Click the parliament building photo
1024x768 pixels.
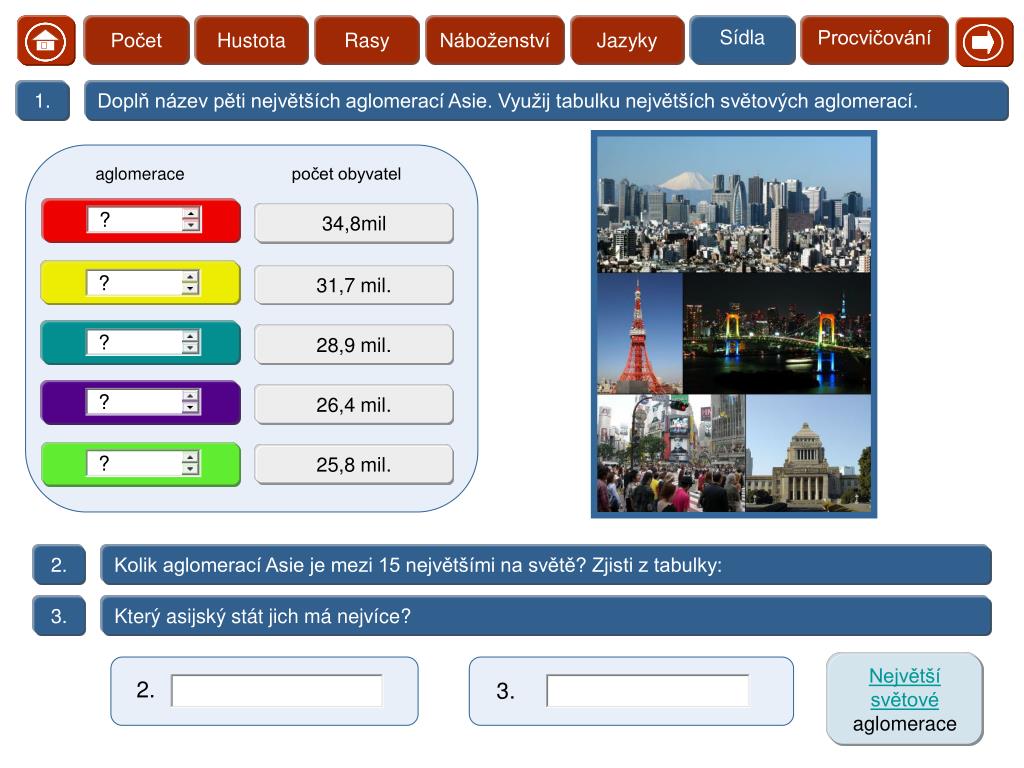(x=808, y=453)
